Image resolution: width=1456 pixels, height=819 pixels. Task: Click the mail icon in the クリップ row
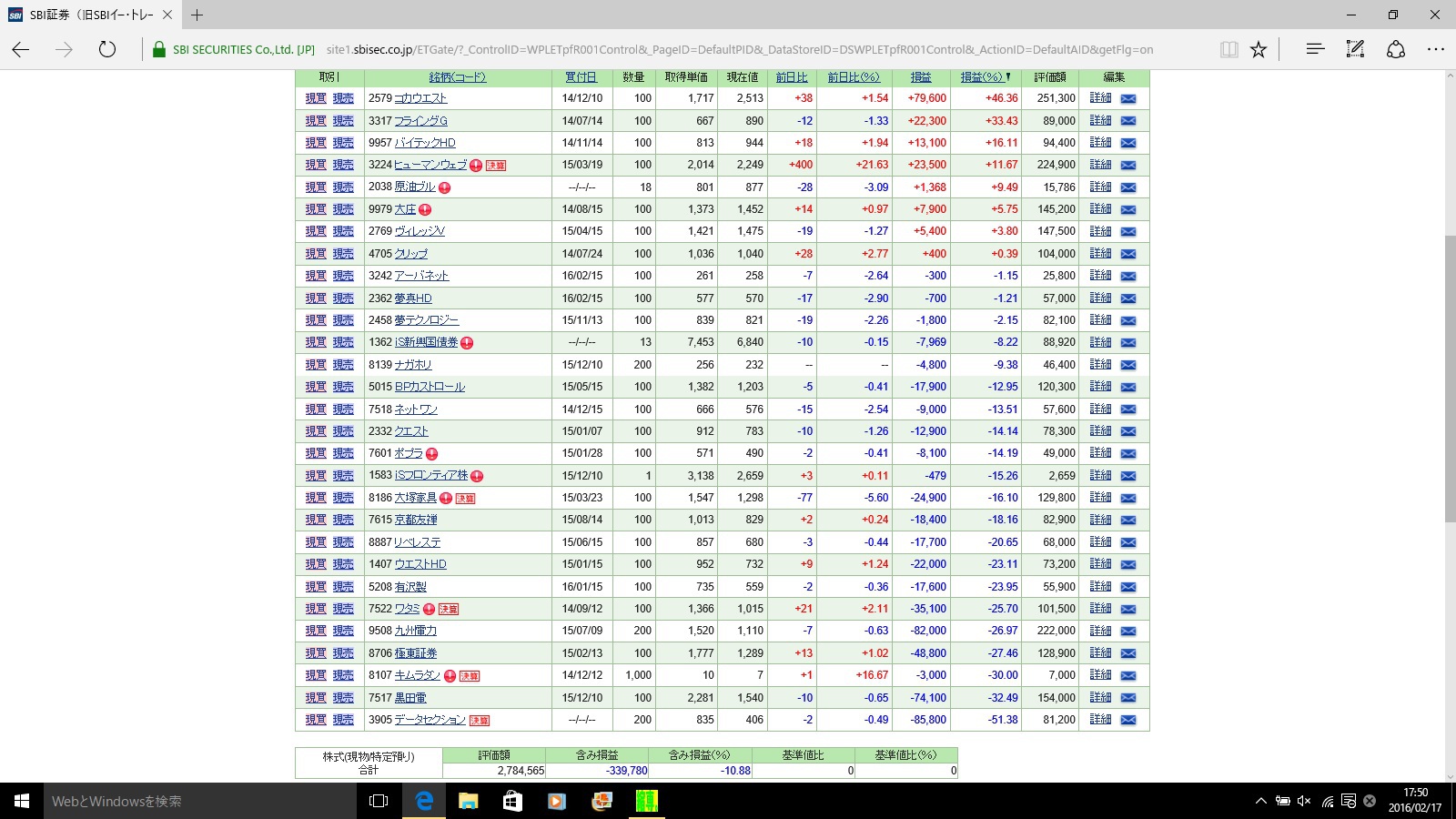[1128, 254]
